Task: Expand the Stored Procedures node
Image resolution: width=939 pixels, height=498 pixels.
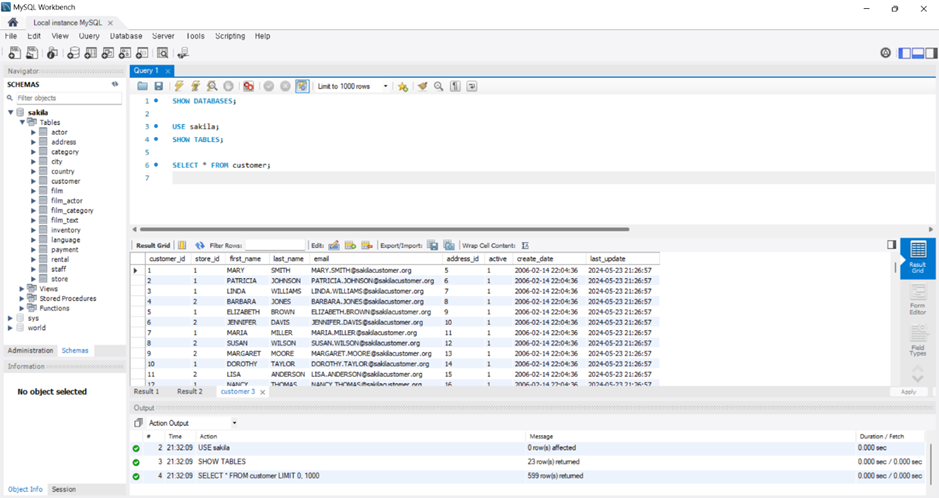Action: [x=22, y=298]
